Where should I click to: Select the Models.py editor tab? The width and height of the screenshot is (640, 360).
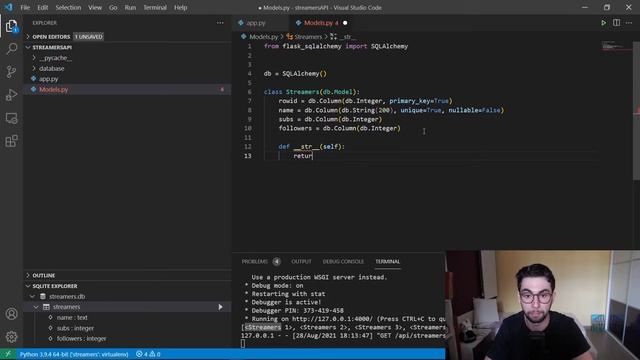click(x=321, y=23)
